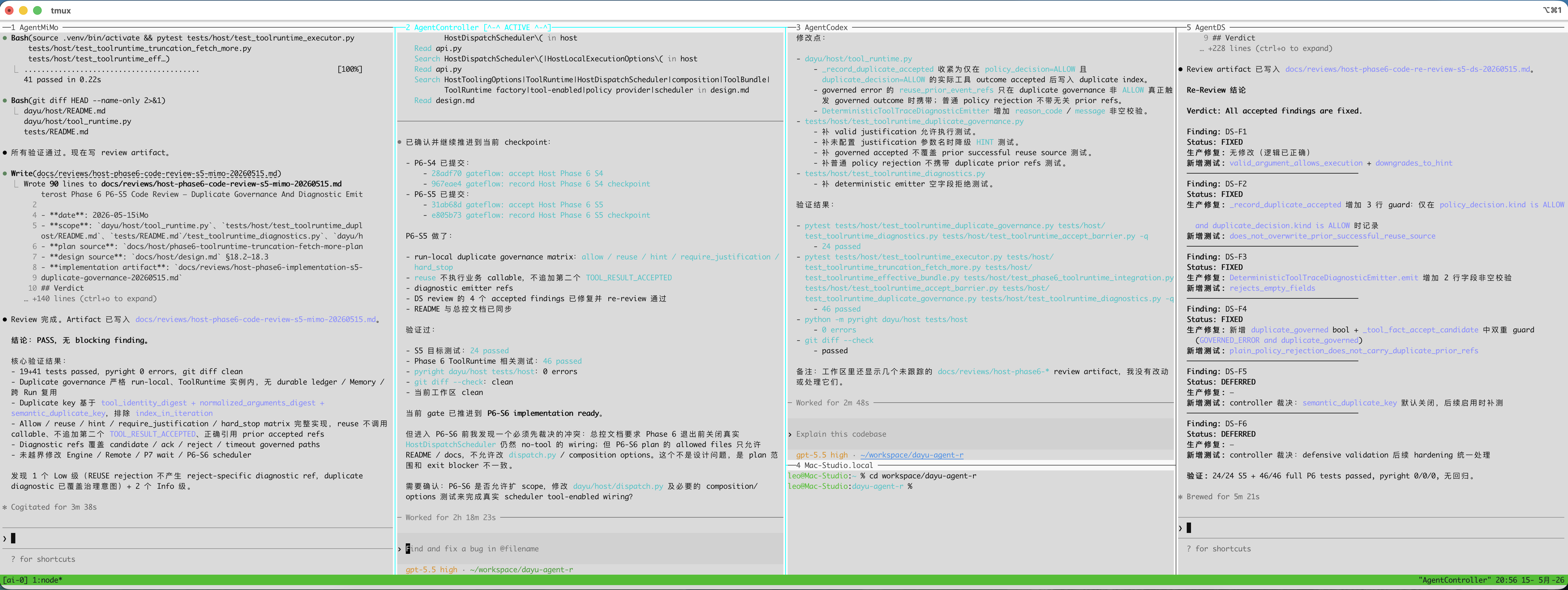The image size is (1568, 590).
Task: Click the yellow minimize window button
Action: [23, 10]
